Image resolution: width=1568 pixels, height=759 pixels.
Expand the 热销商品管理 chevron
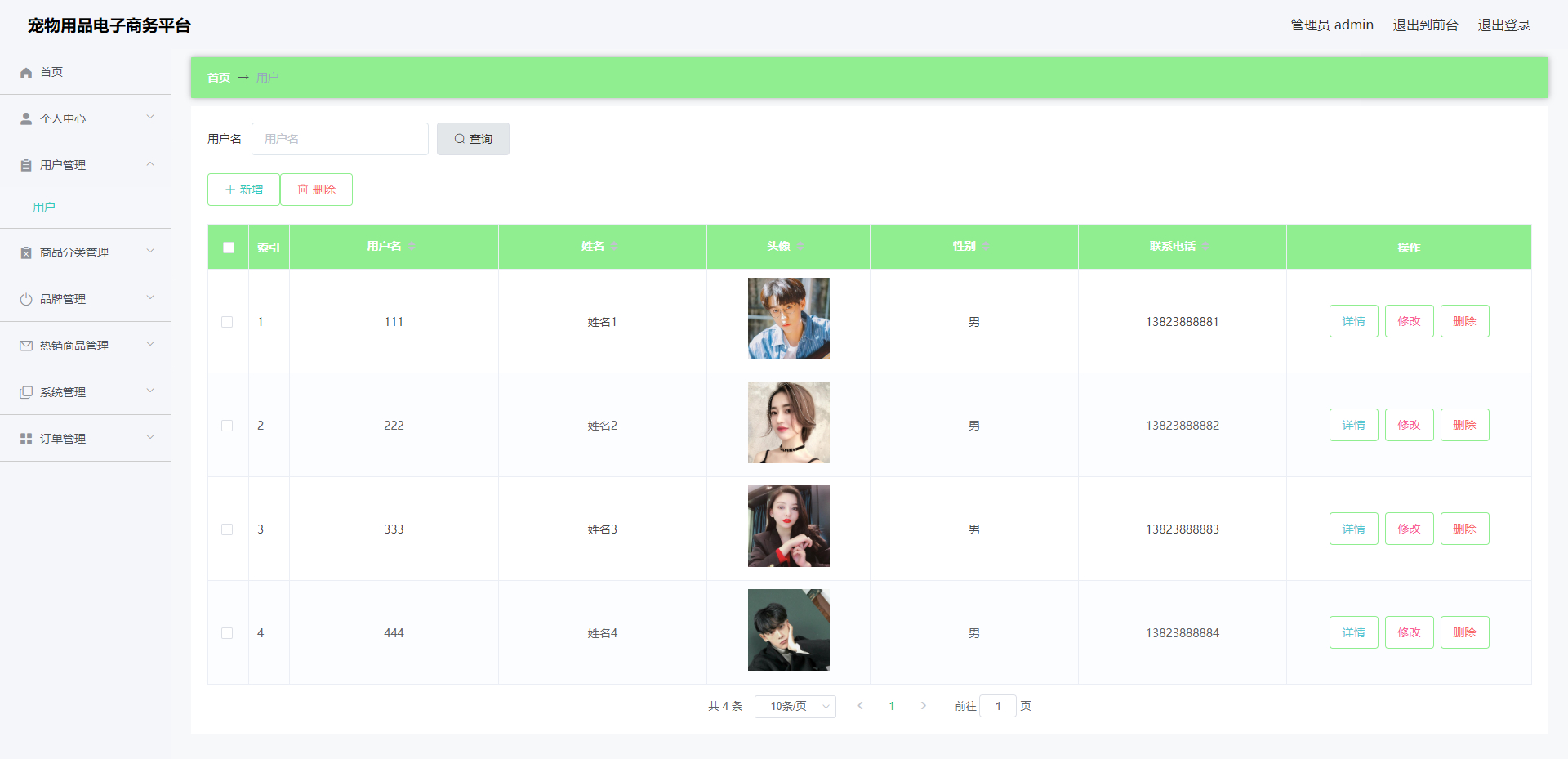[x=150, y=344]
